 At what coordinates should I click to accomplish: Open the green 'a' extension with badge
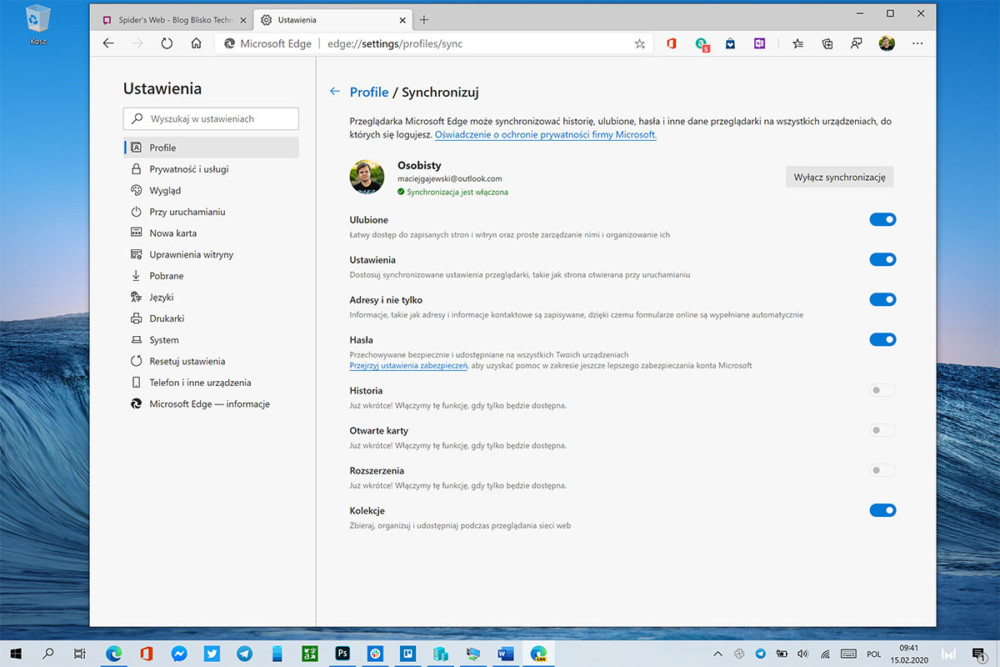[702, 44]
